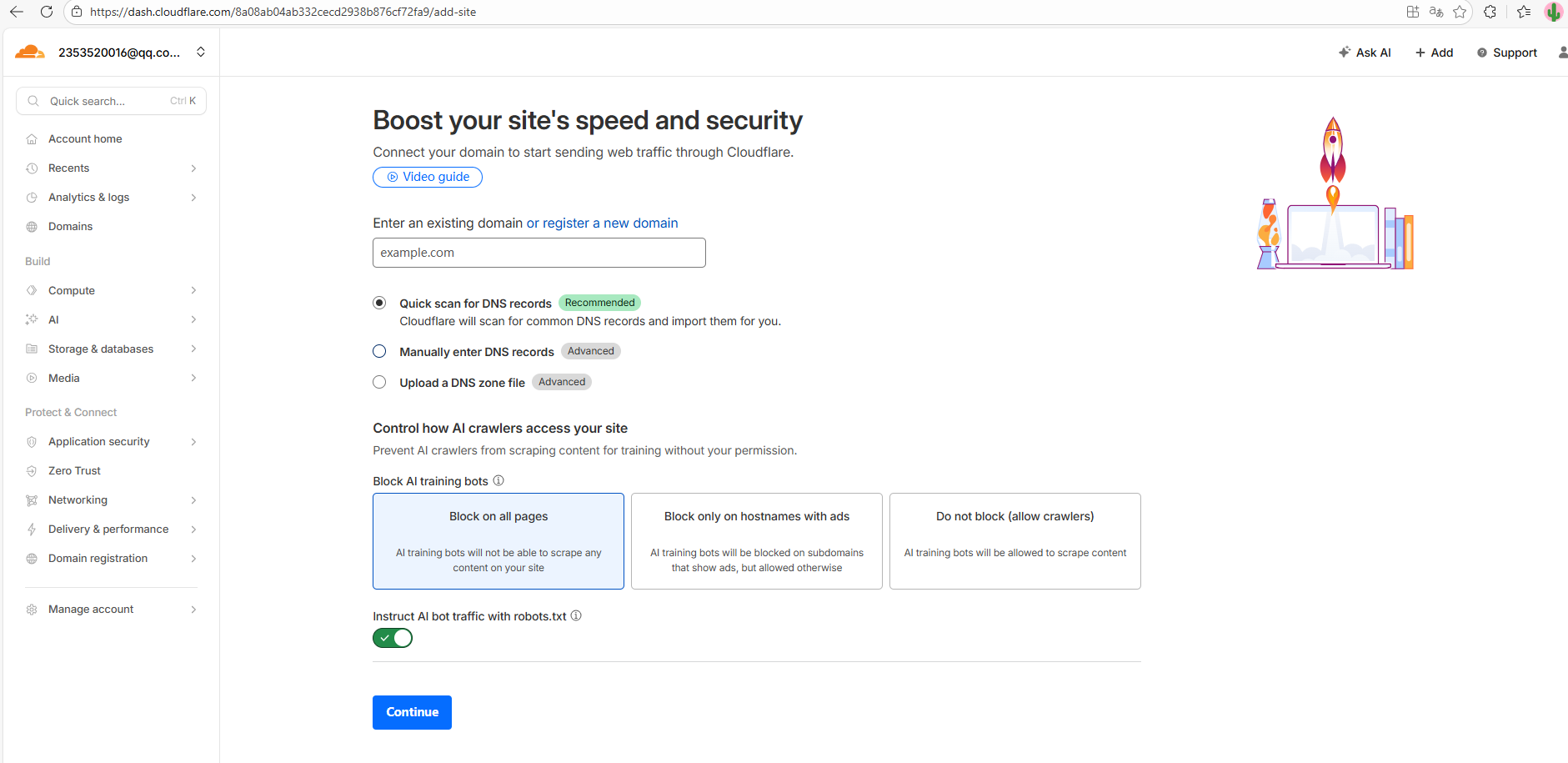Click the info icon beside Block AI training bots

point(498,480)
